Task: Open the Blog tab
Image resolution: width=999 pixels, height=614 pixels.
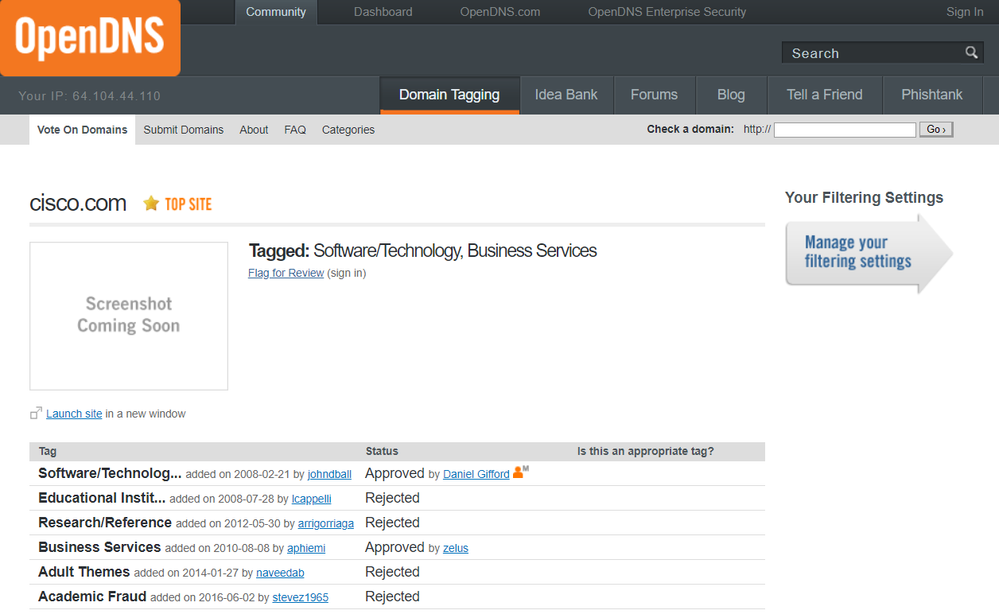Action: (731, 95)
